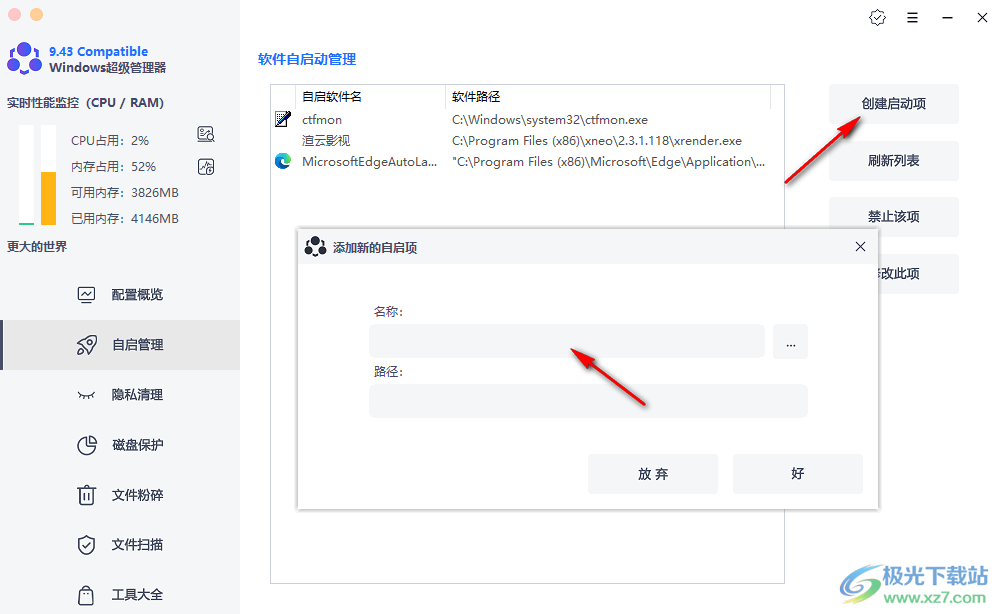
Task: Click the CPU占用: 2% text
Action: [110, 140]
